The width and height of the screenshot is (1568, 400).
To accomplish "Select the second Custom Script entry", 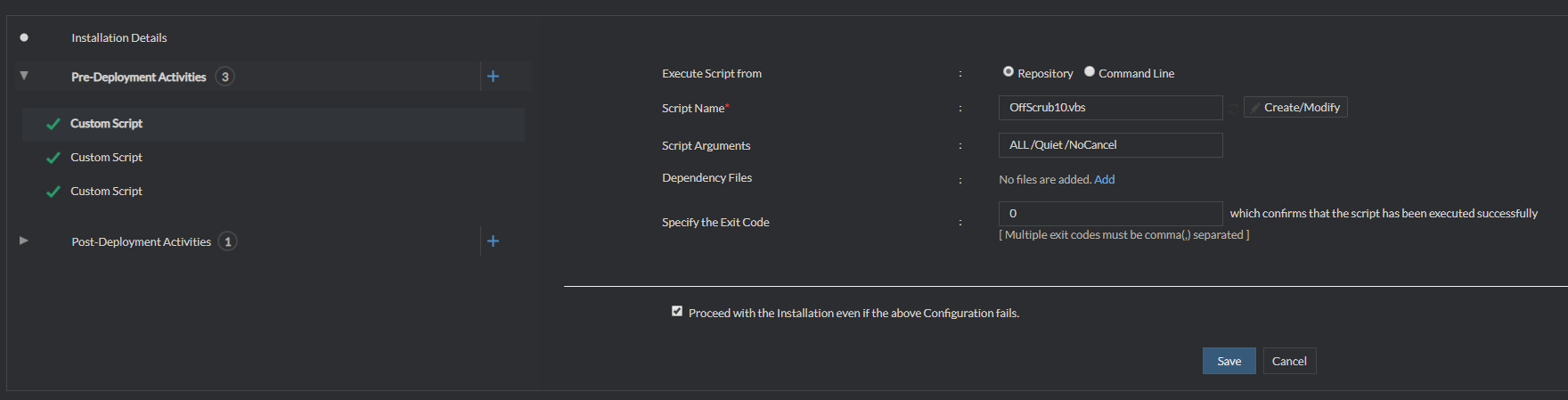I will 107,158.
